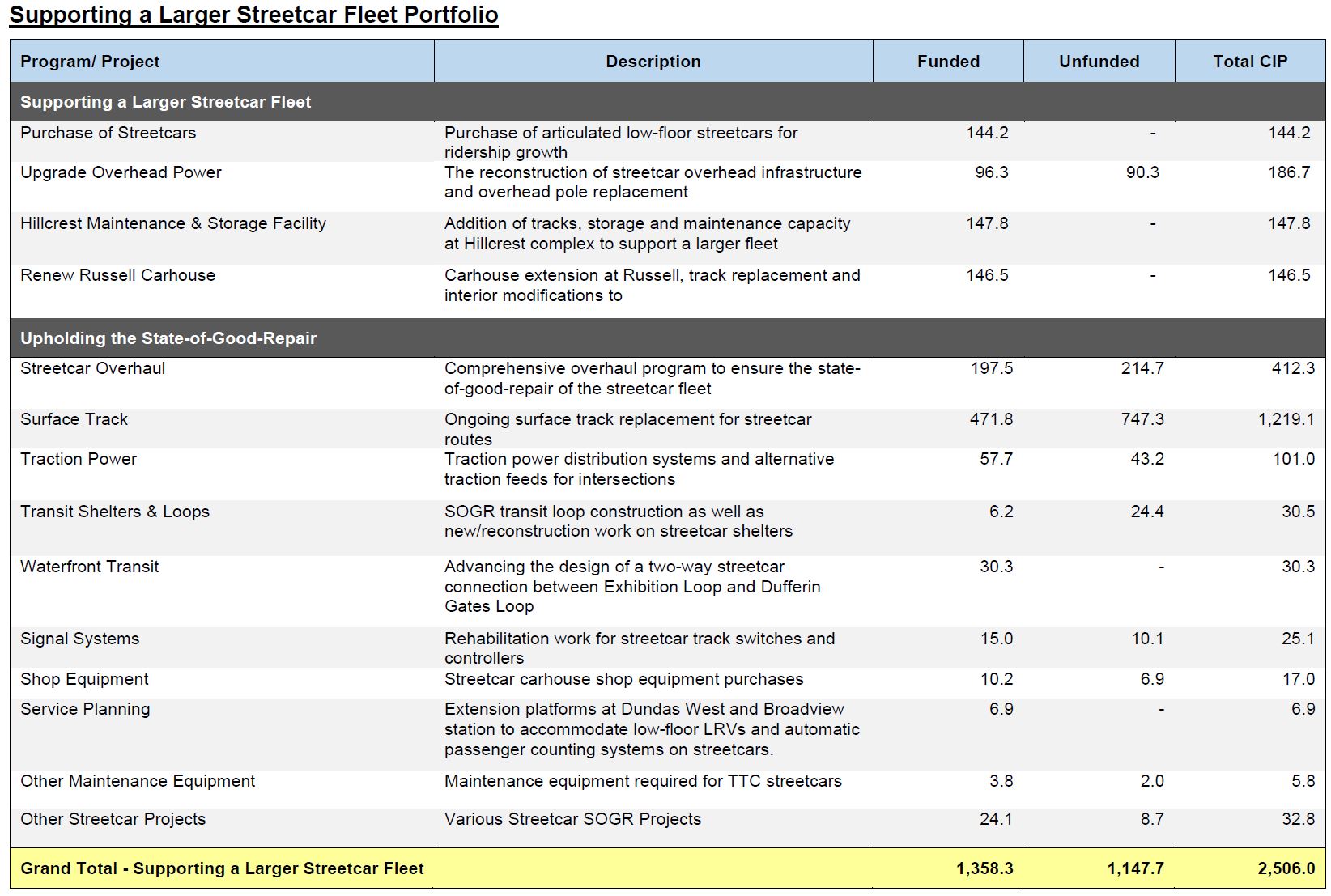
Task: Select the 'Program/ Project' column header
Action: 90,62
